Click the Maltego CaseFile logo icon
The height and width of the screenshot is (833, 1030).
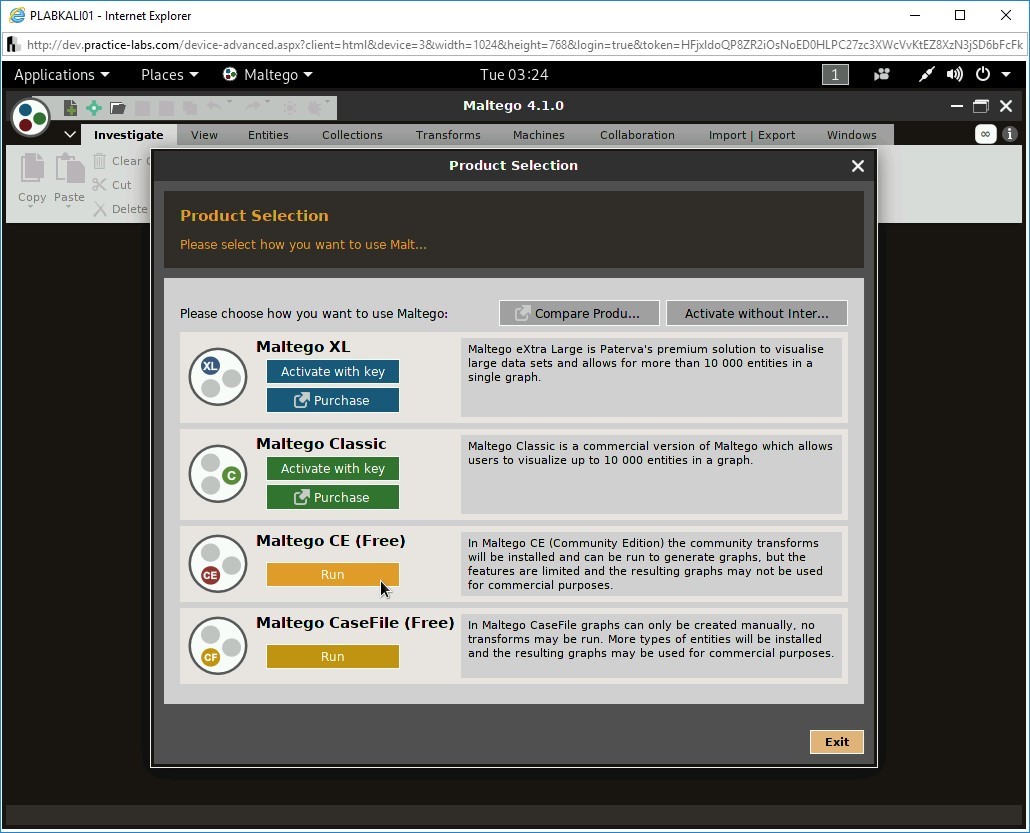[x=217, y=646]
